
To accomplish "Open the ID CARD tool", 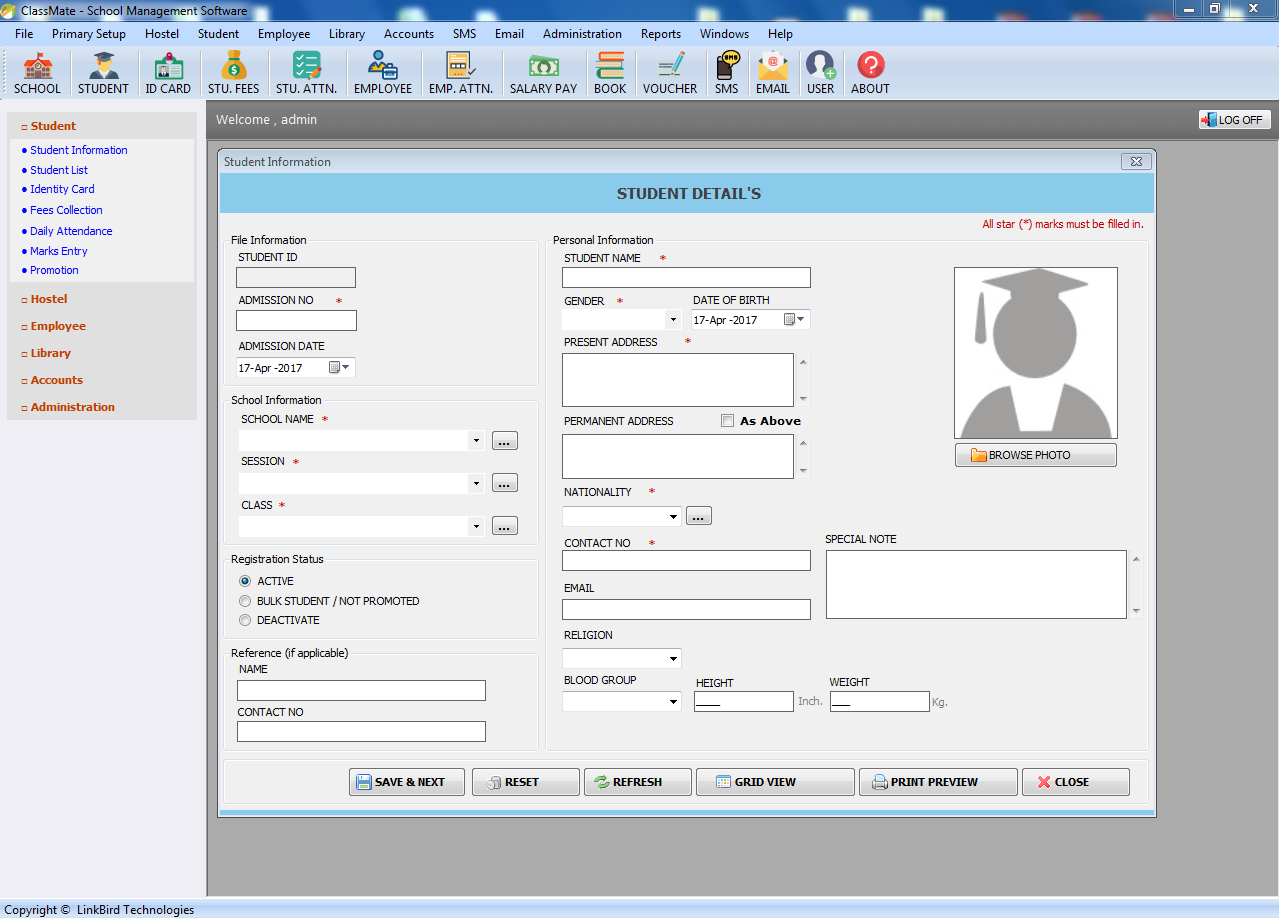I will 168,72.
